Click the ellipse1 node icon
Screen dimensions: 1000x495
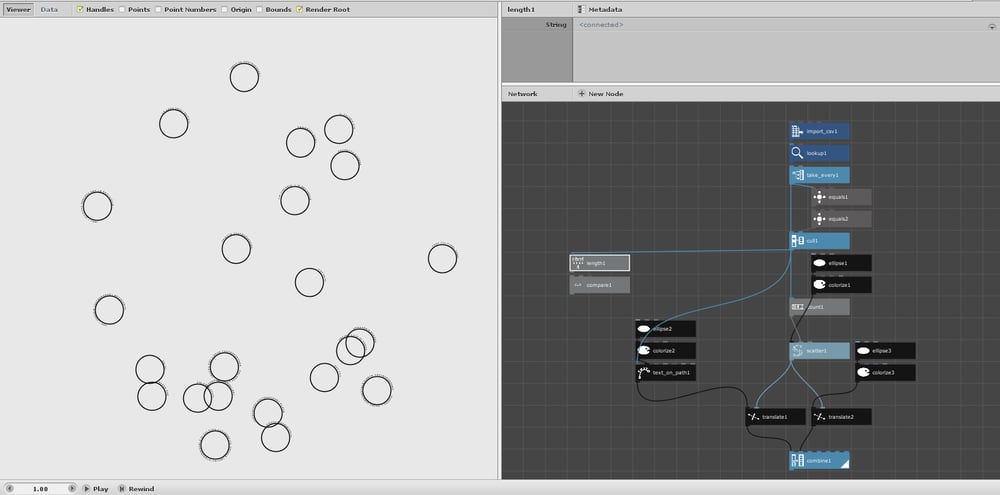[x=820, y=263]
